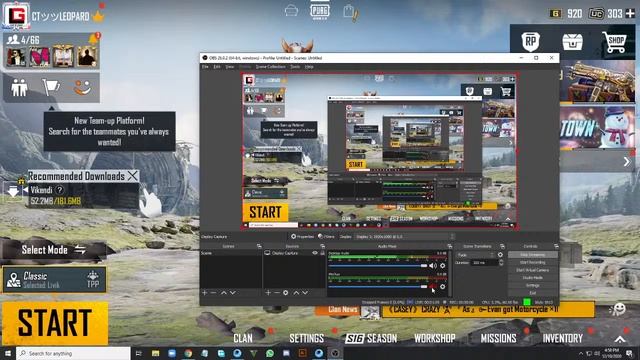Click the Duration spinner arrows
The image size is (640, 360).
tap(501, 262)
